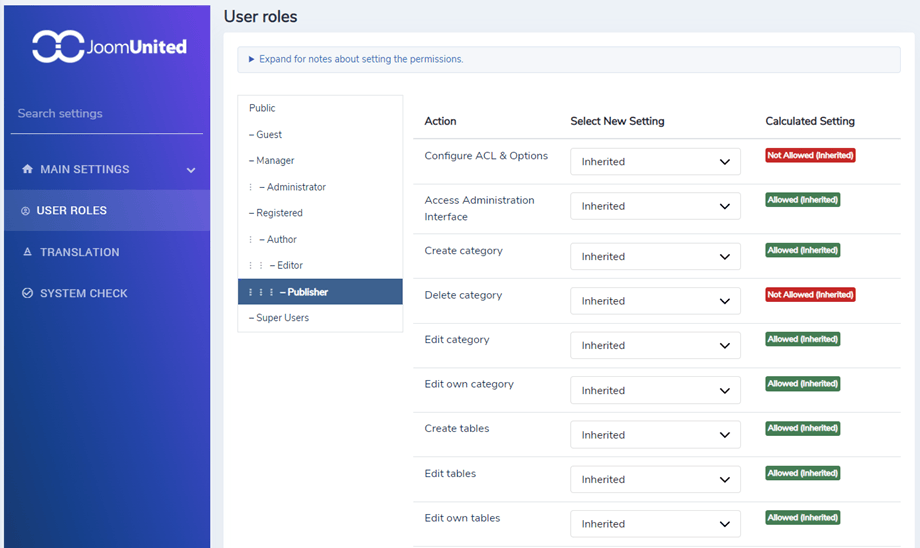Open the Create category setting dropdown
920x548 pixels.
click(x=655, y=257)
